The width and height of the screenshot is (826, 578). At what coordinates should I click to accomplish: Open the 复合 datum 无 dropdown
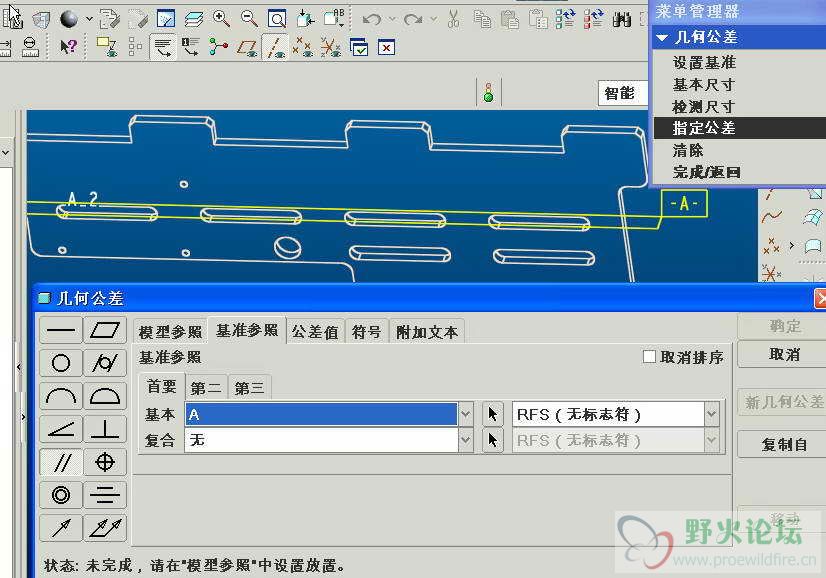(x=466, y=440)
